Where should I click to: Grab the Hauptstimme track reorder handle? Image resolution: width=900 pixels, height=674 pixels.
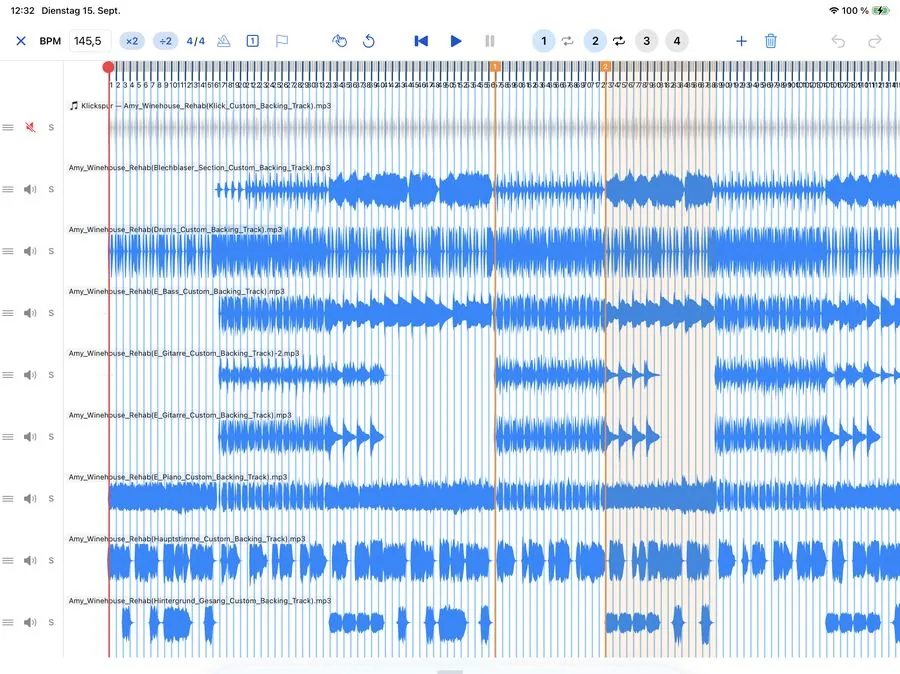click(x=8, y=560)
